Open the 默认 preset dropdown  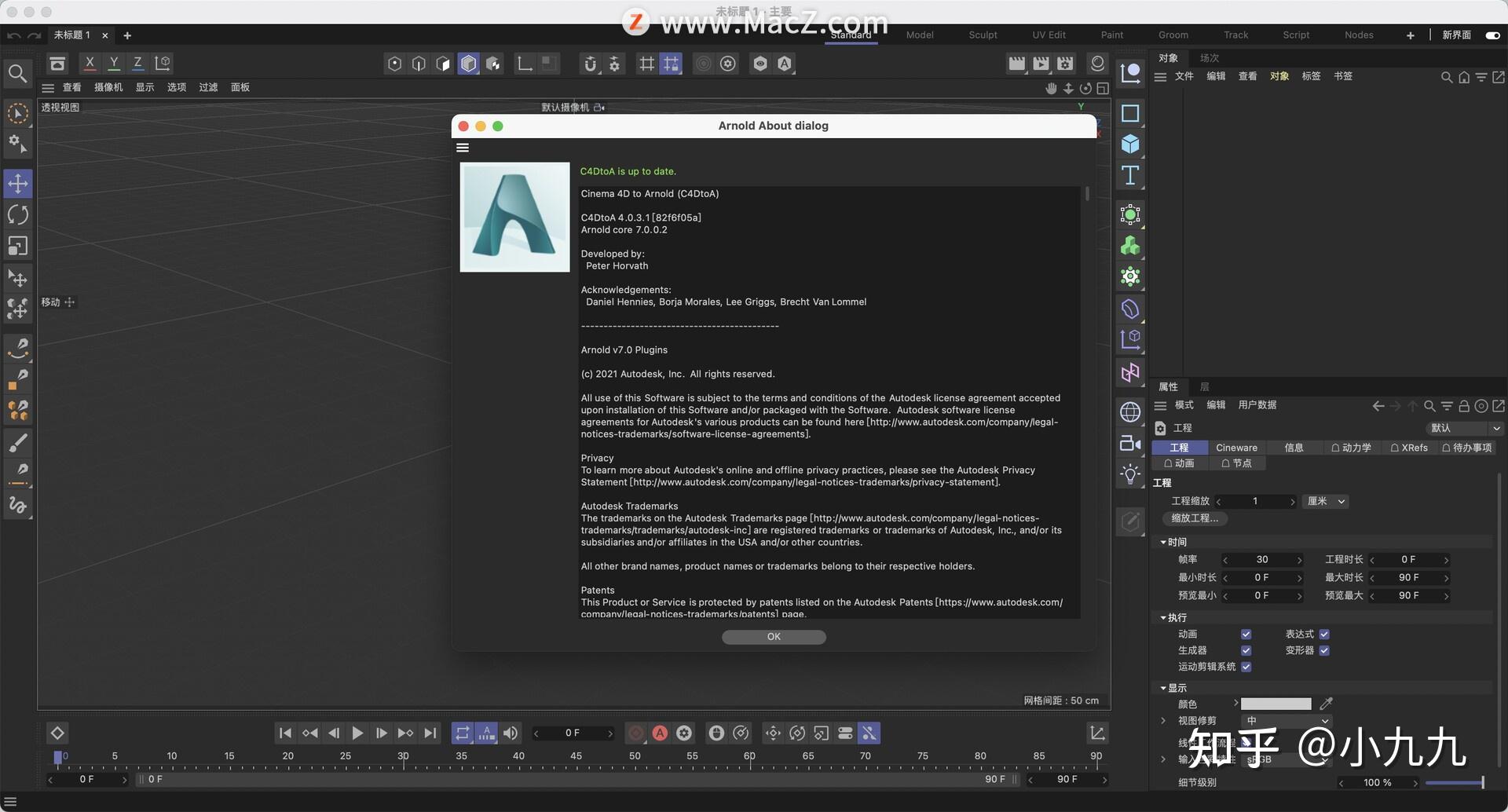[x=1464, y=428]
